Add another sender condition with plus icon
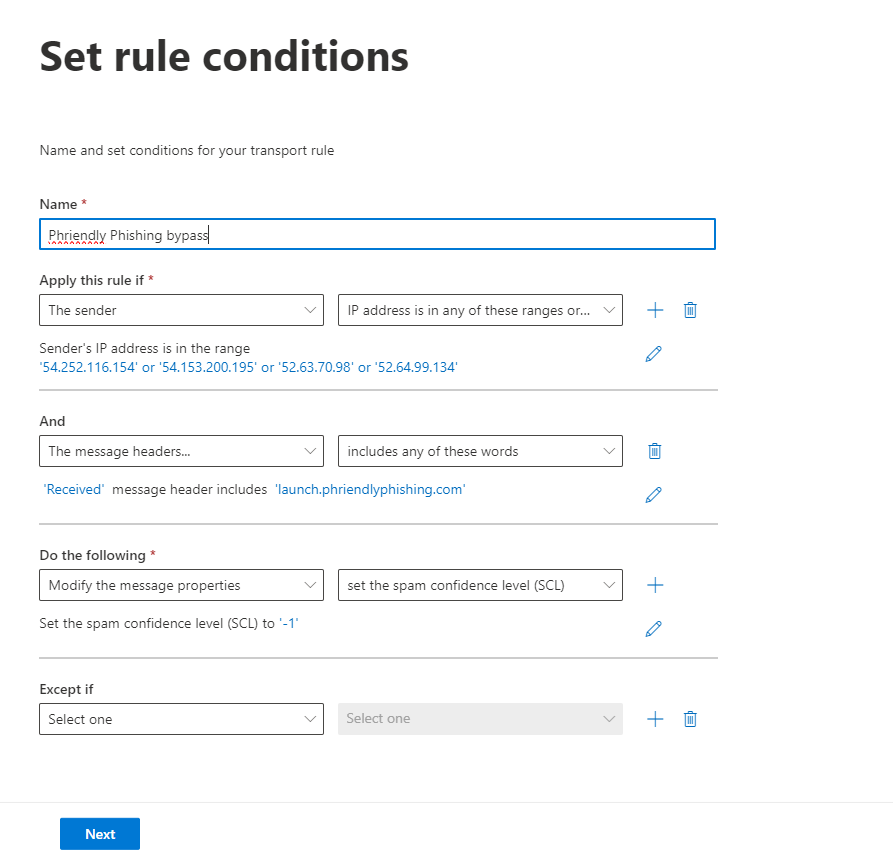 tap(655, 310)
